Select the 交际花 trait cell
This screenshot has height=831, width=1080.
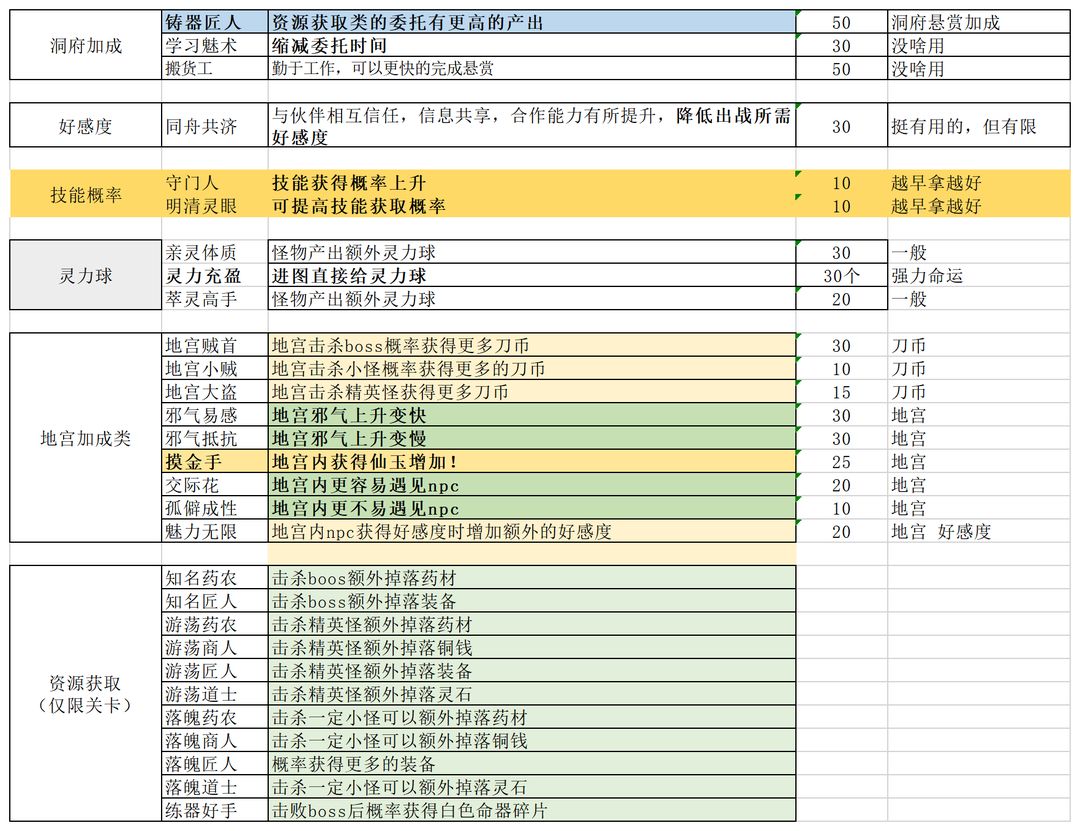click(x=215, y=484)
